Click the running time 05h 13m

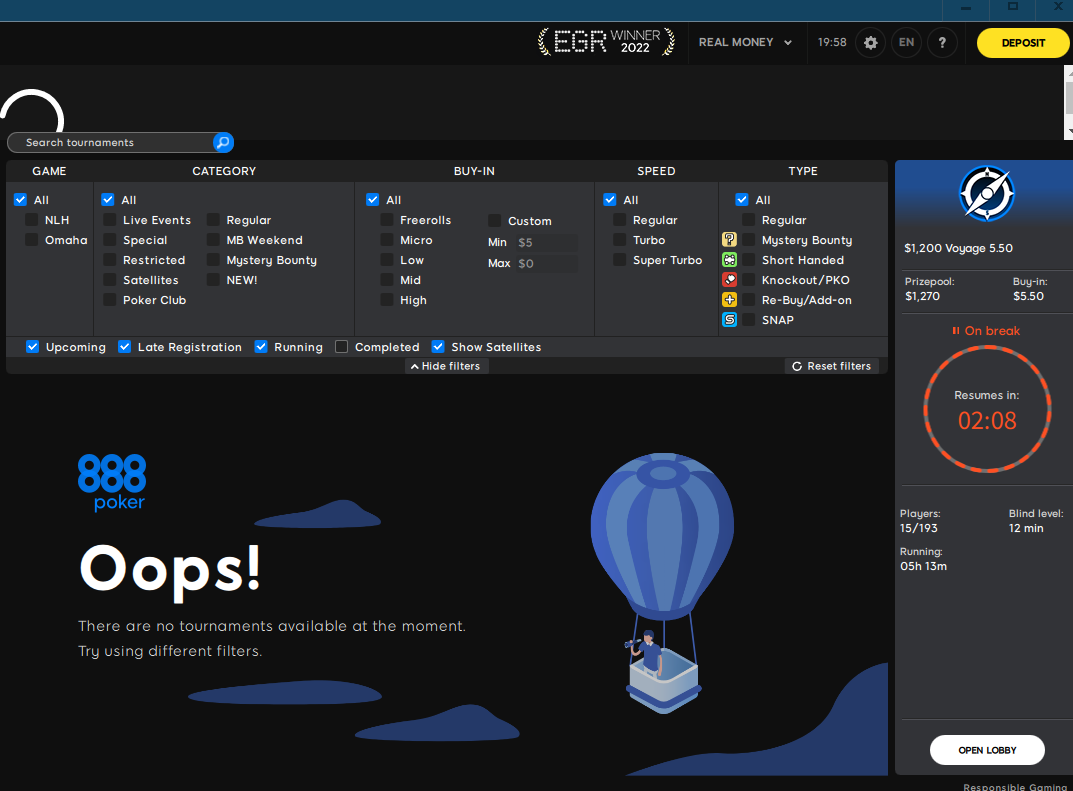coord(923,567)
